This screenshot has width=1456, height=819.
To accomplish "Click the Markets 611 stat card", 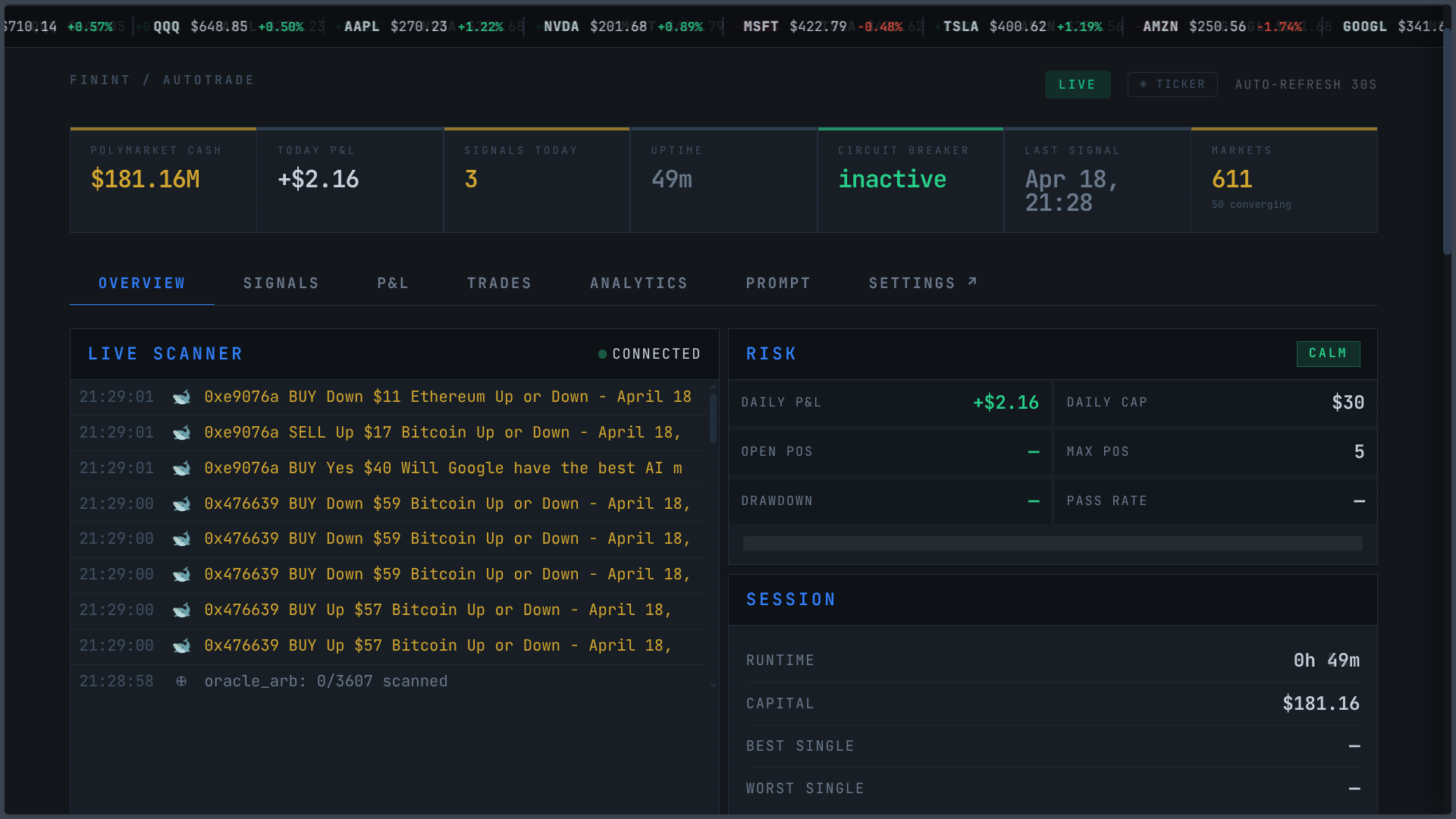I will (1284, 180).
